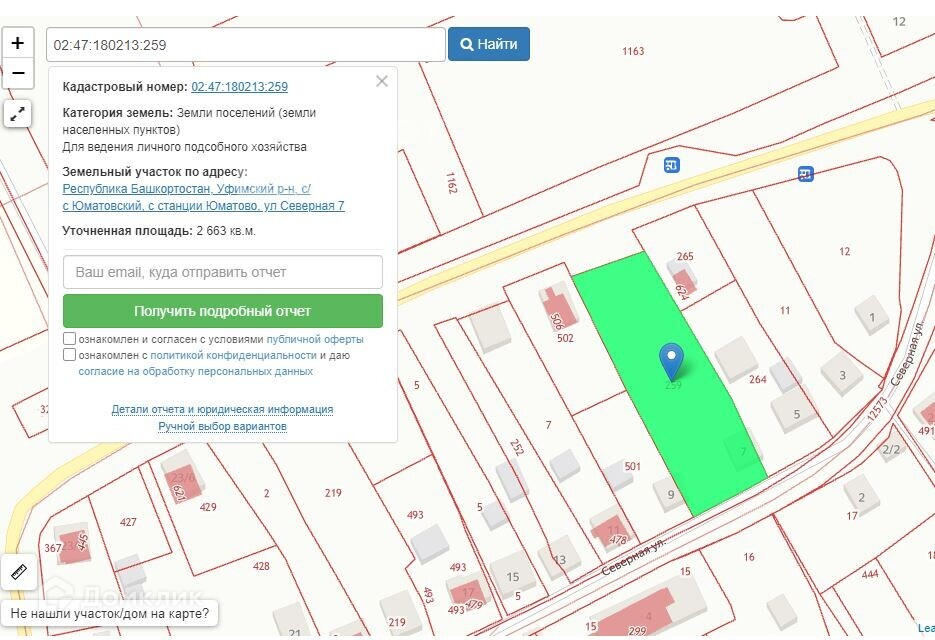Open cadastral number 02:47:180213:259 link

pos(239,86)
